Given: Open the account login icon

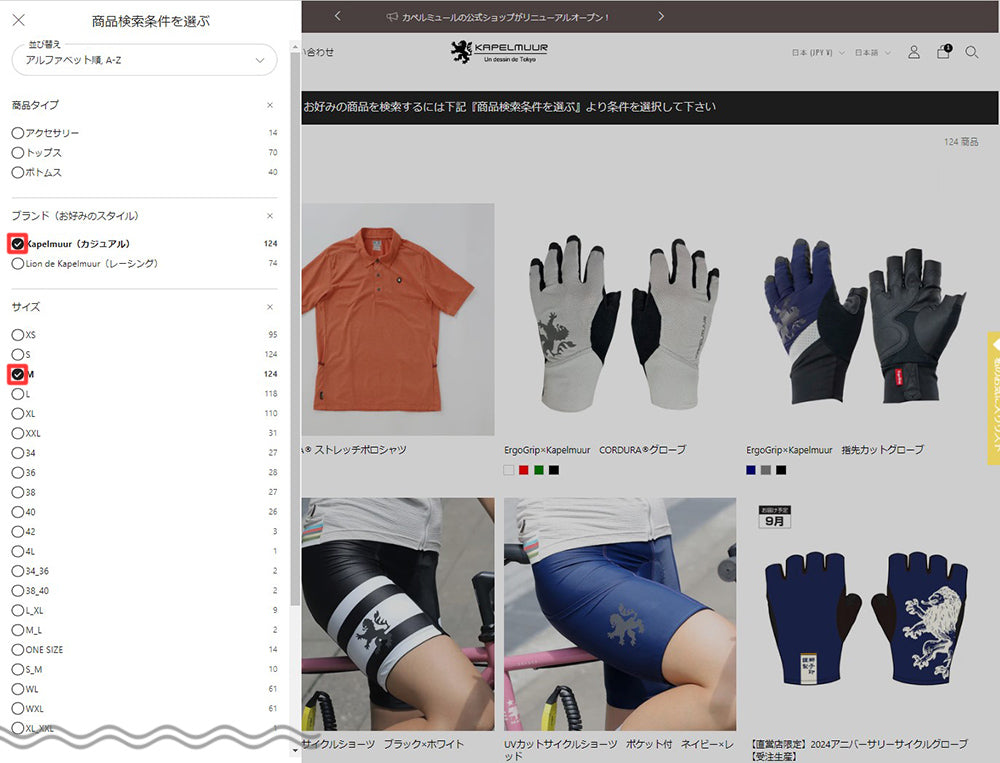Looking at the screenshot, I should 913,52.
